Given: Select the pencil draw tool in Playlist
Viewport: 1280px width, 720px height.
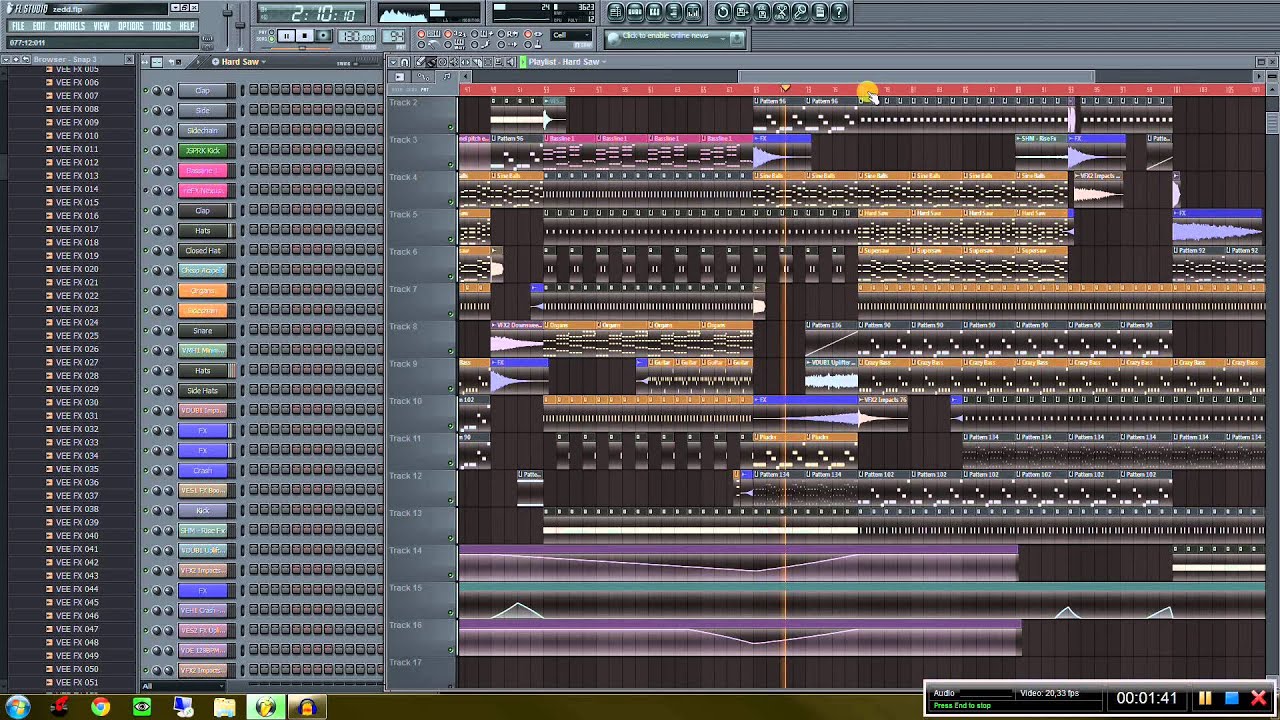Looking at the screenshot, I should point(420,62).
